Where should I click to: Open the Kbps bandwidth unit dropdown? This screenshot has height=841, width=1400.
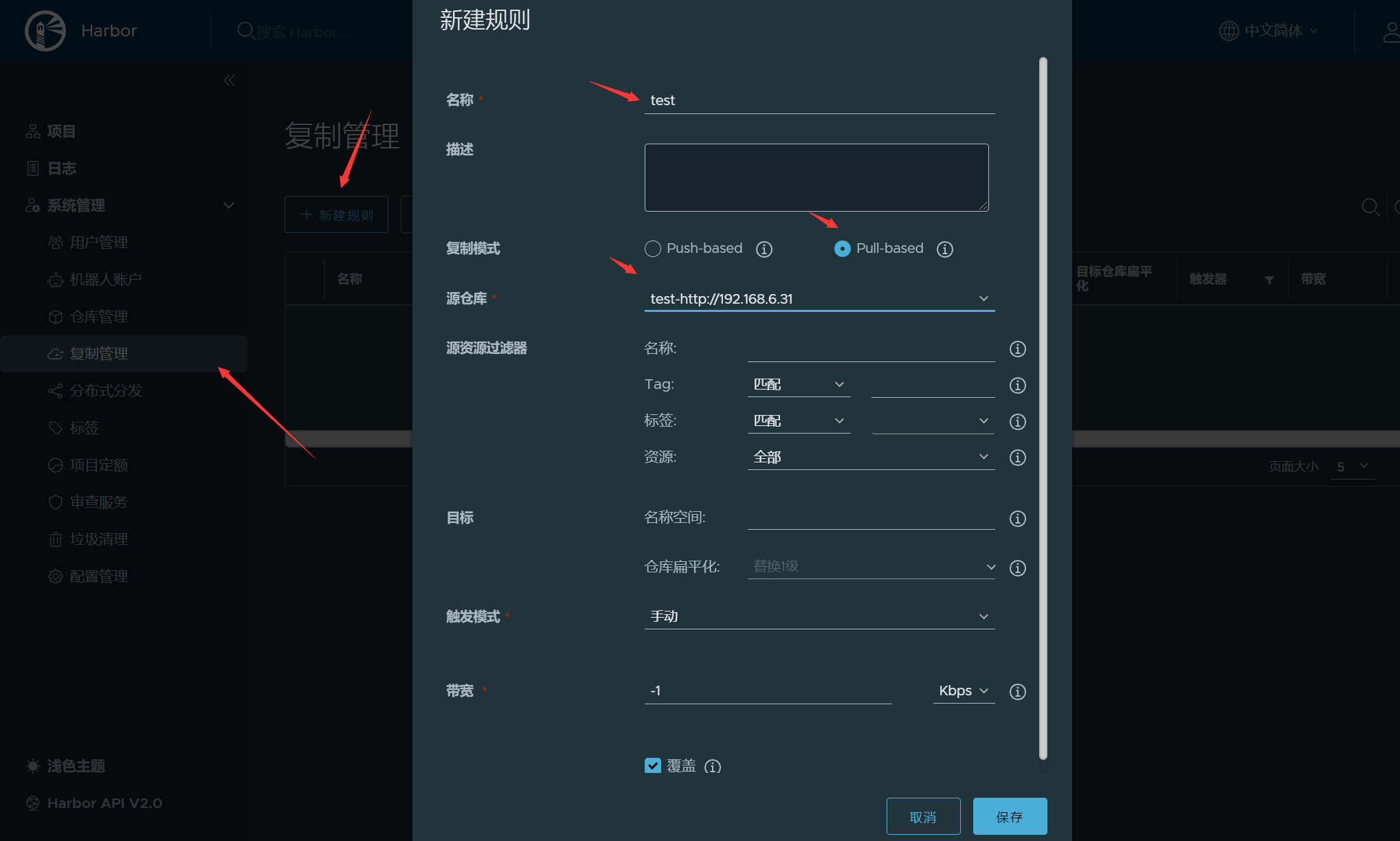964,691
